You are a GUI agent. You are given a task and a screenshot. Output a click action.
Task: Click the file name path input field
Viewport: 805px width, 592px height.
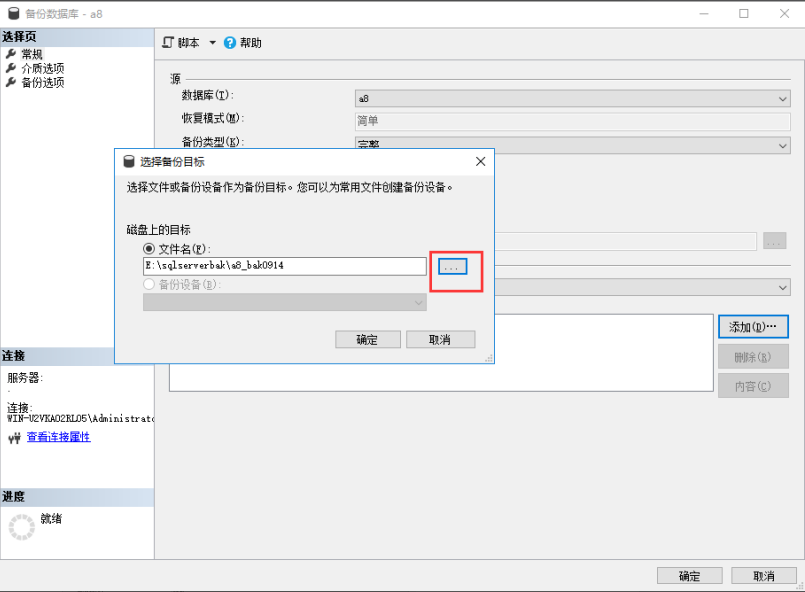pos(285,266)
